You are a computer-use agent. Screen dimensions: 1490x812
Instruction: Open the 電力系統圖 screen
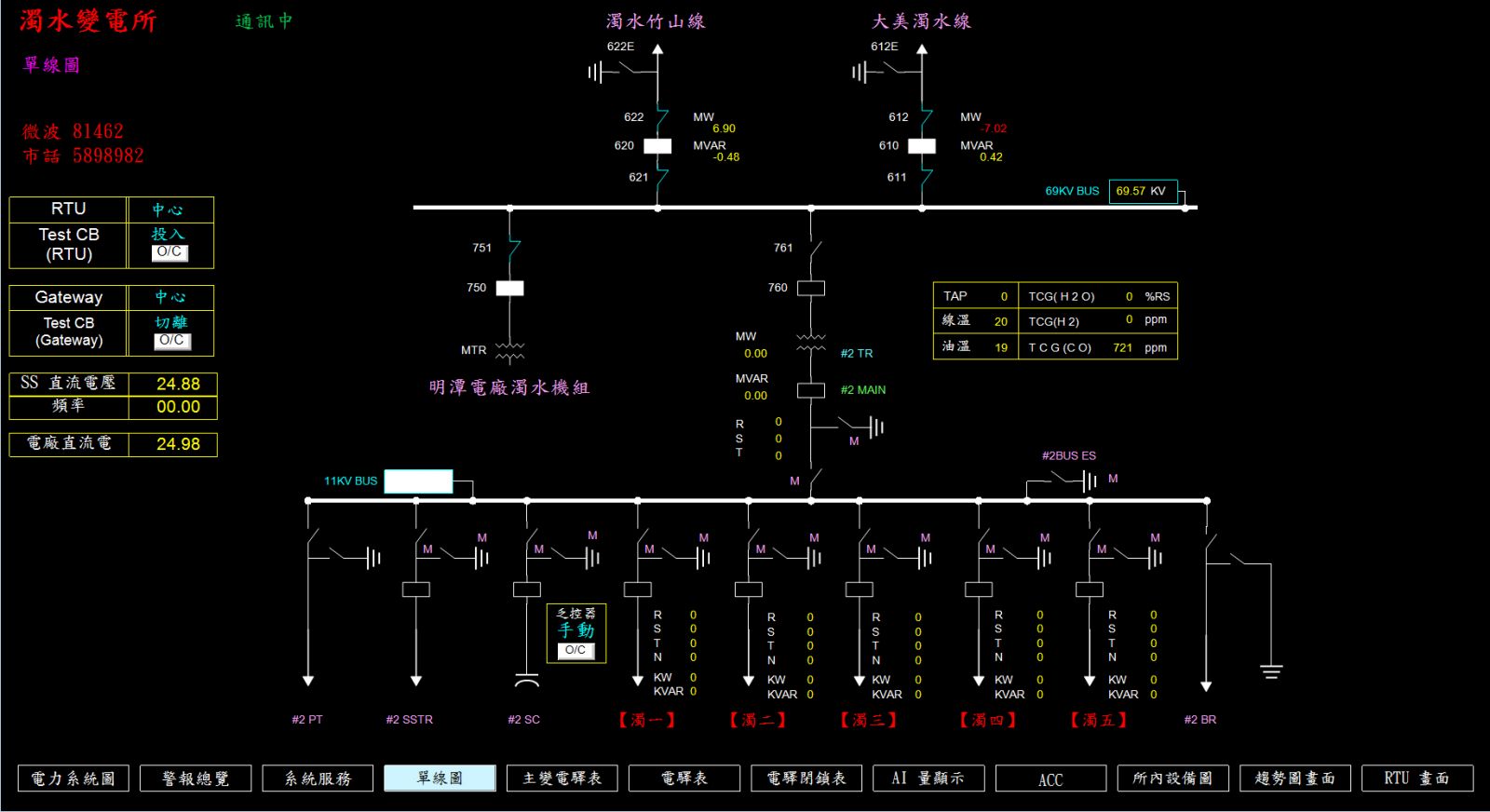coord(74,778)
